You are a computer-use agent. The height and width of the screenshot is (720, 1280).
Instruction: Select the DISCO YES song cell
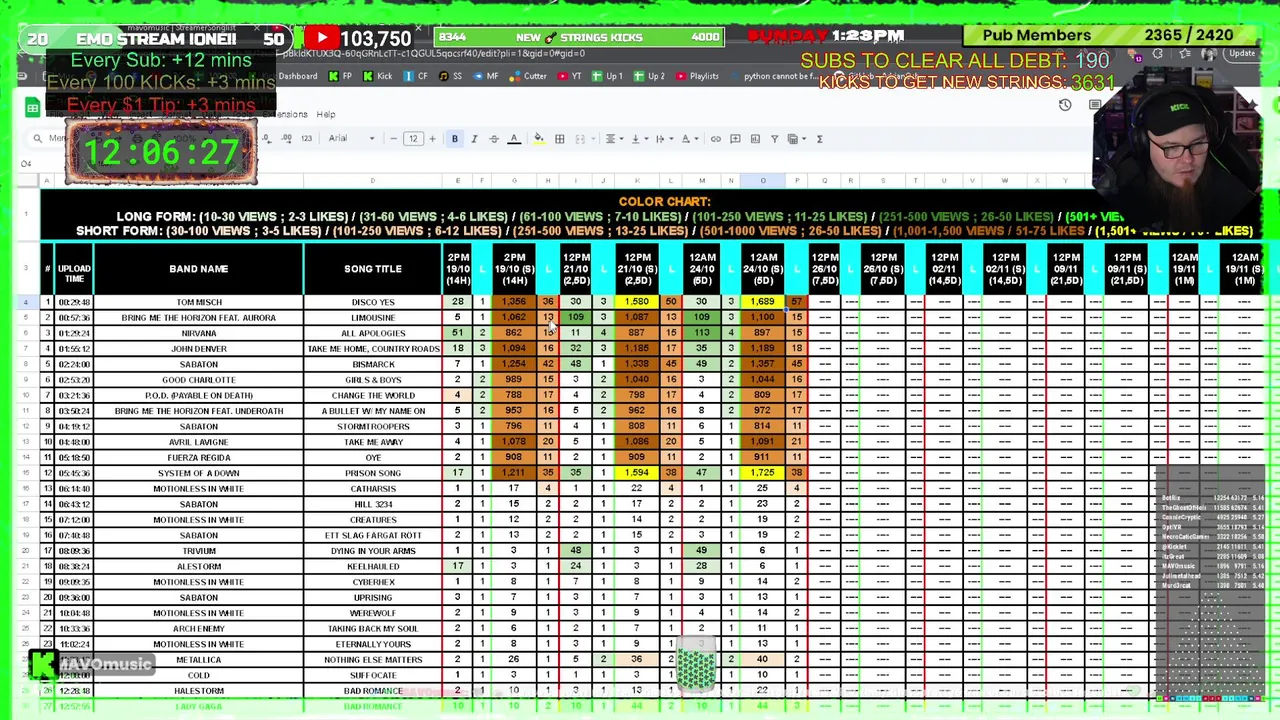pos(373,302)
